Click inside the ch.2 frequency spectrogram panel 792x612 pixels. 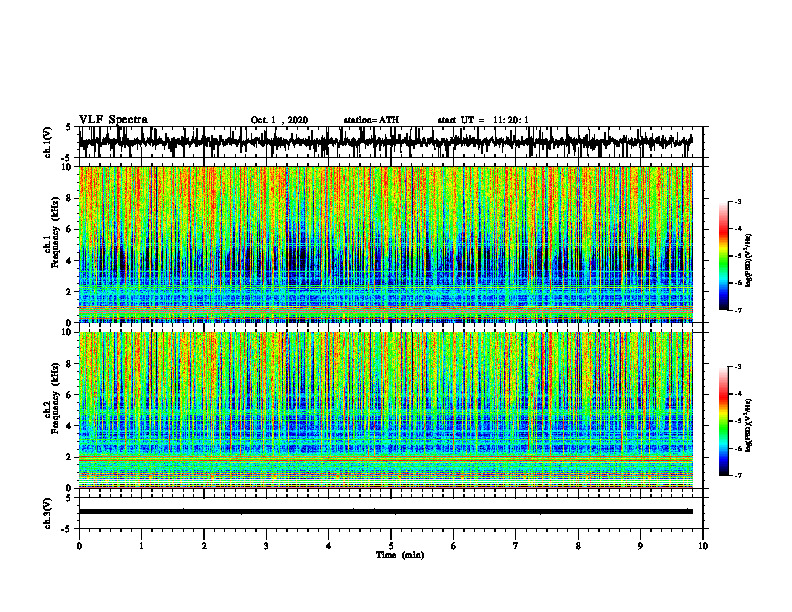[x=390, y=410]
